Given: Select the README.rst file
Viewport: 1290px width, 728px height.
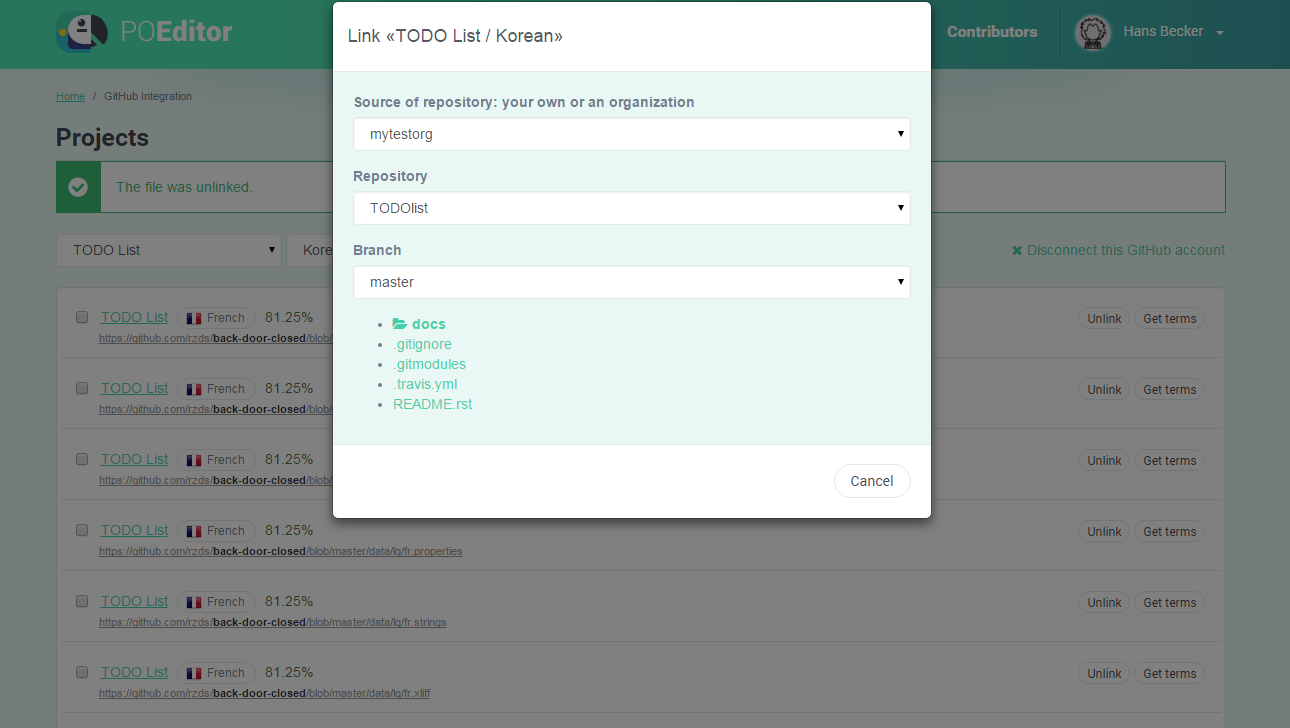Looking at the screenshot, I should pos(432,404).
